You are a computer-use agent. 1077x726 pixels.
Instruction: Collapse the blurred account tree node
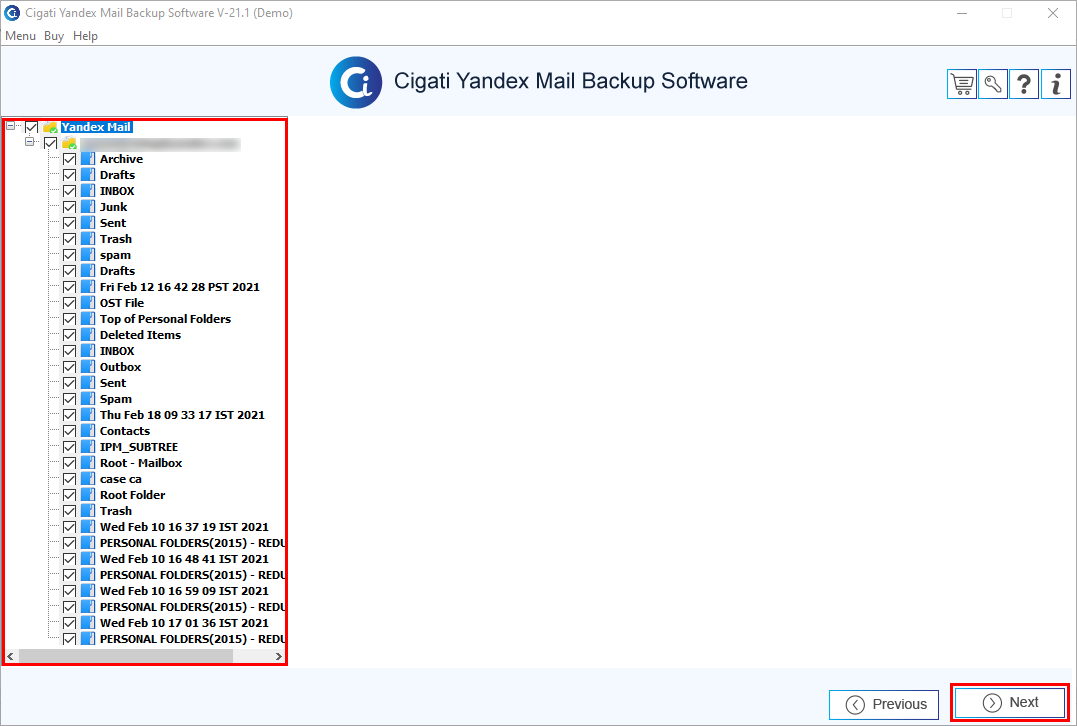(x=30, y=141)
